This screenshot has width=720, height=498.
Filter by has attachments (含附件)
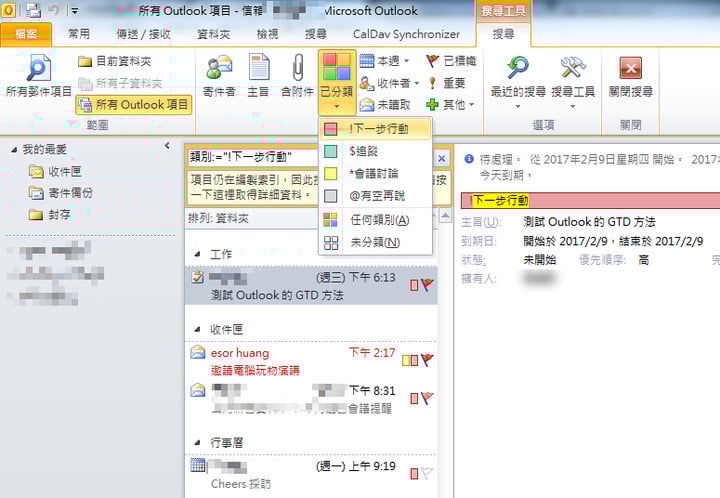(297, 76)
